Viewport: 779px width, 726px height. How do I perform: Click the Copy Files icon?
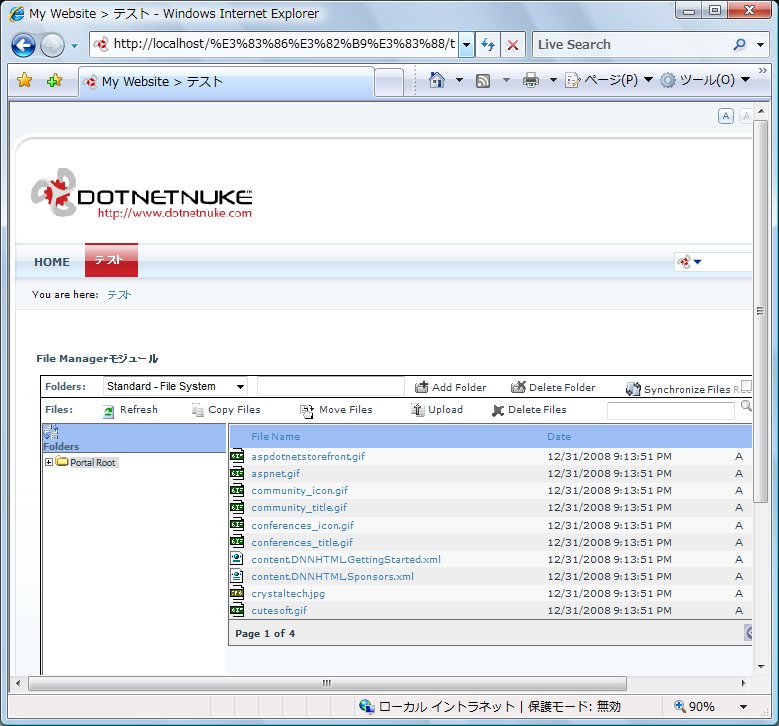pyautogui.click(x=198, y=410)
